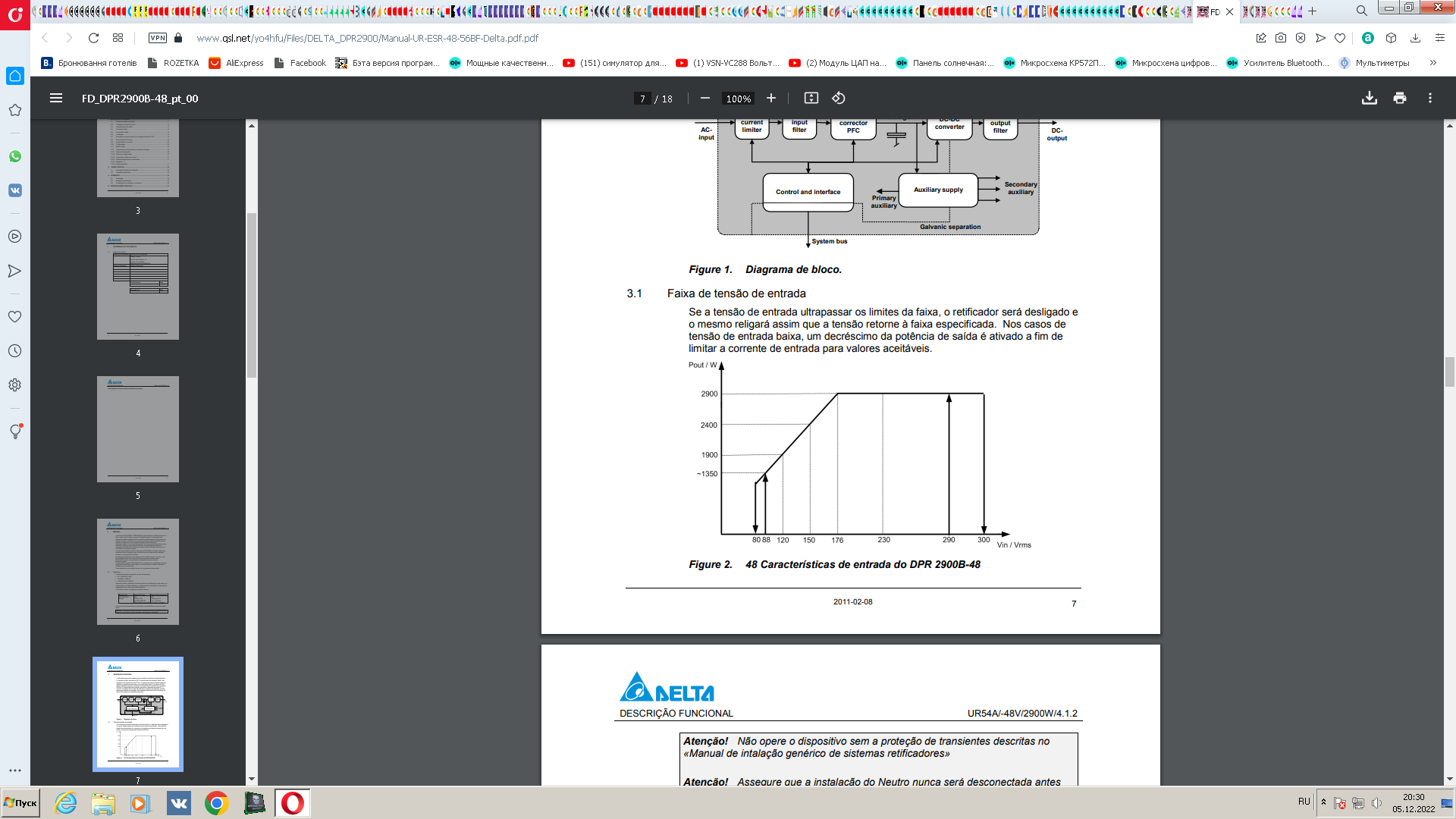Open Микросхема КР572П bookmark
Viewport: 1456px width, 819px height.
[x=1055, y=63]
